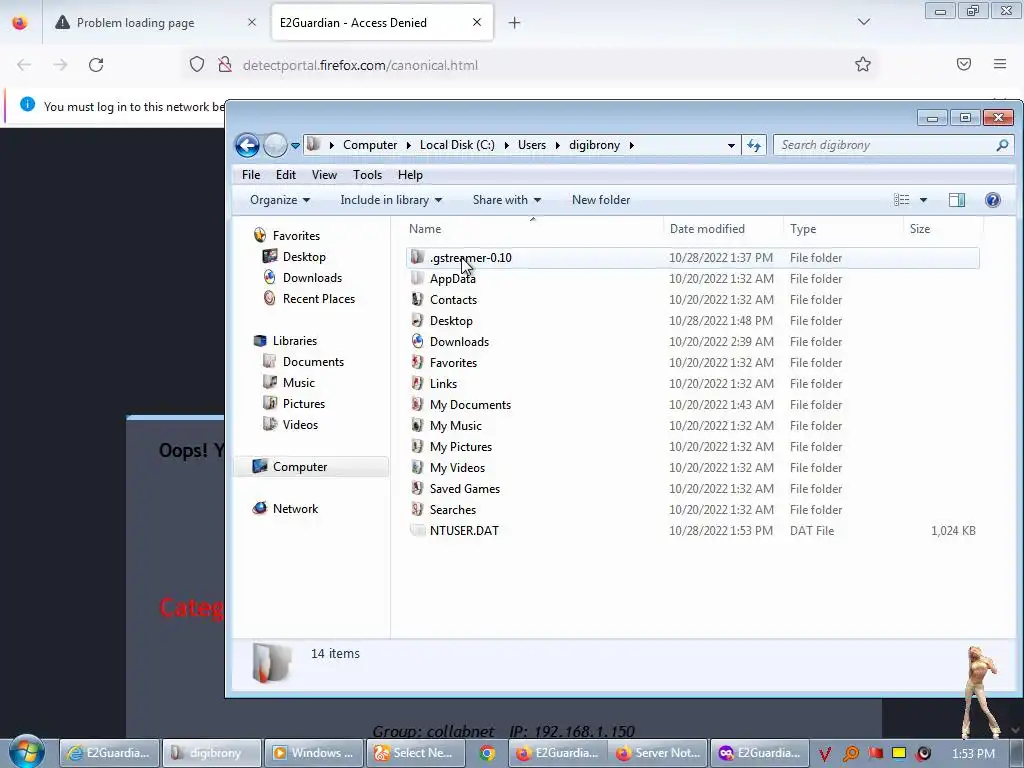Select Favorites in the navigation pane

click(x=296, y=236)
